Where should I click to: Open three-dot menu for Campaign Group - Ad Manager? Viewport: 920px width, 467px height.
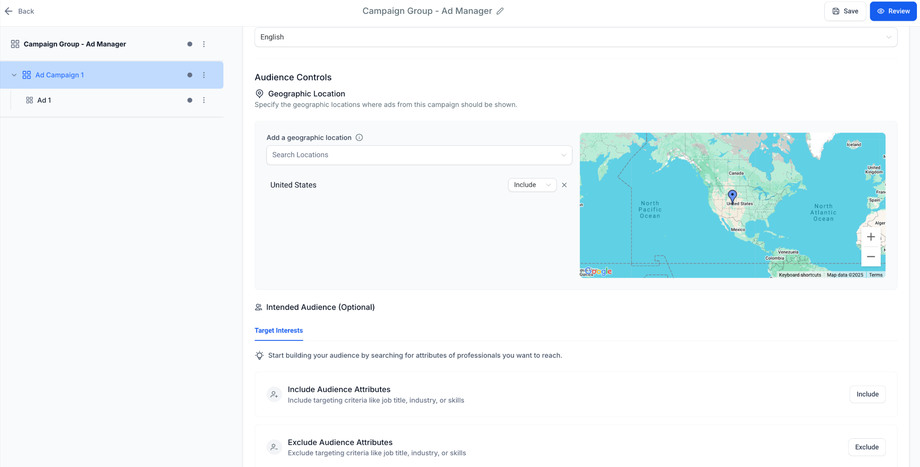[204, 44]
